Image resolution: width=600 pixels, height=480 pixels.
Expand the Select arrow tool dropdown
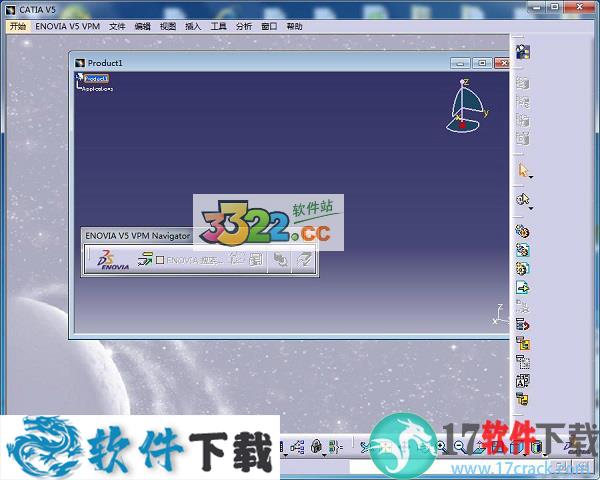[x=531, y=177]
